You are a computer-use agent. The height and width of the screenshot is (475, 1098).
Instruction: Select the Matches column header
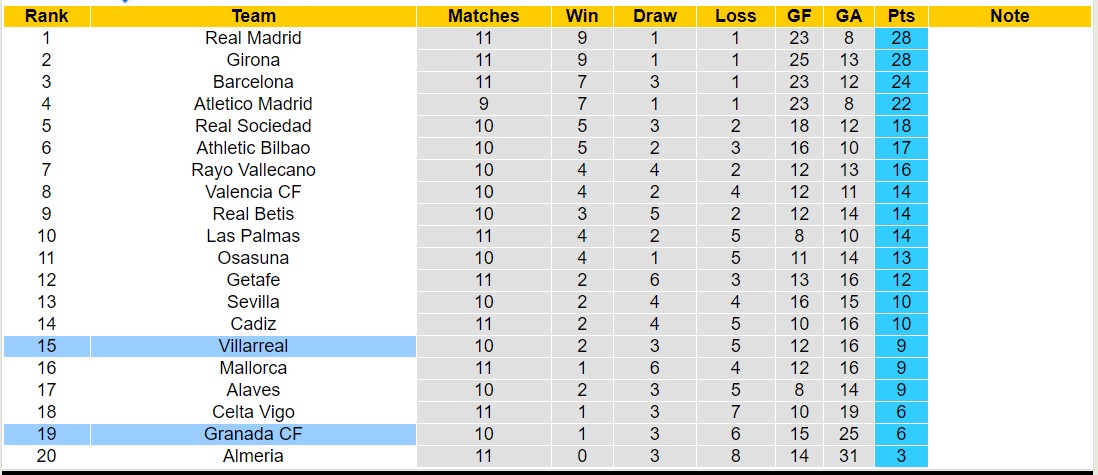(x=483, y=16)
